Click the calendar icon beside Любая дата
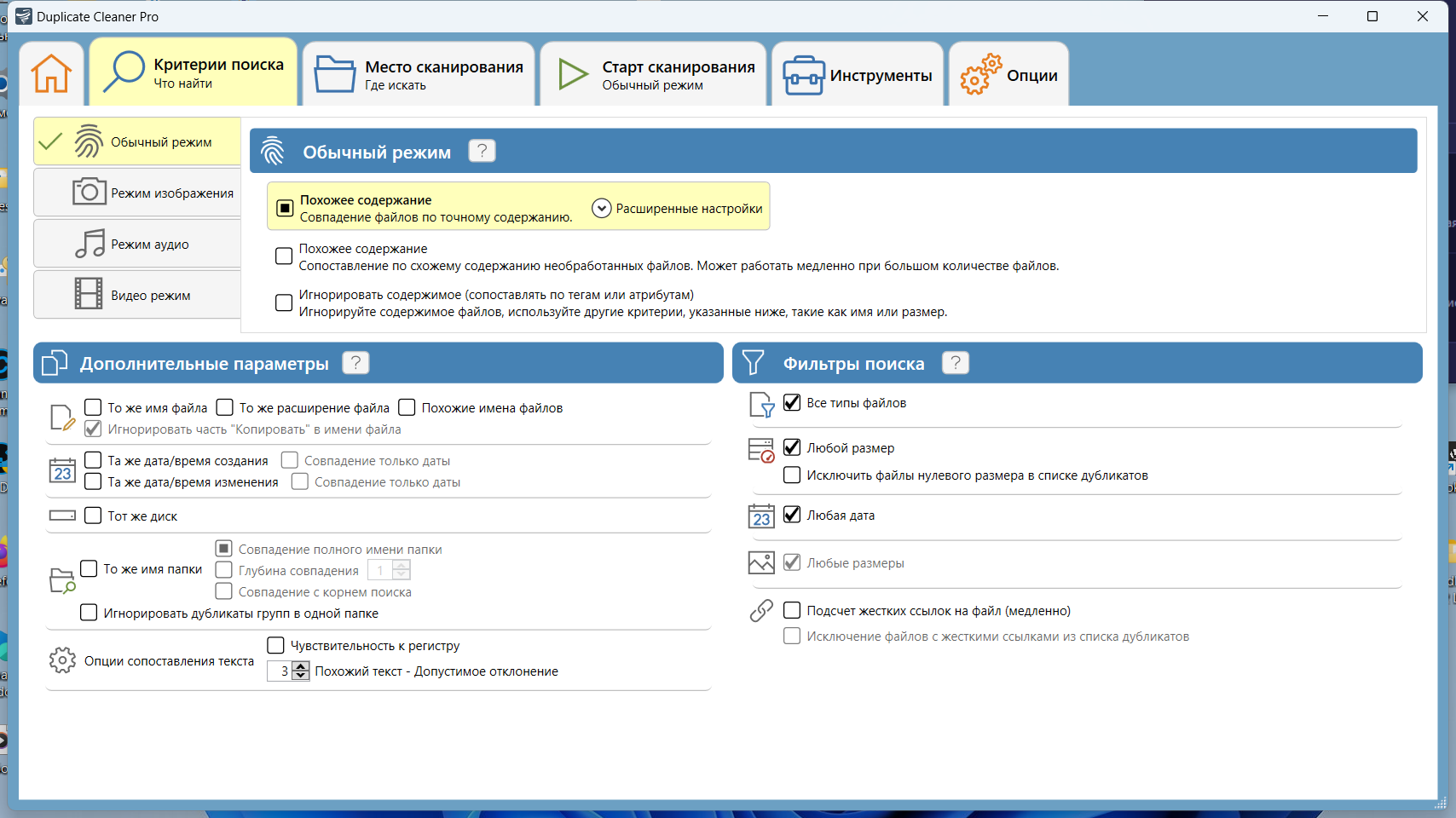Screen dimensions: 1456x818 point(761,516)
